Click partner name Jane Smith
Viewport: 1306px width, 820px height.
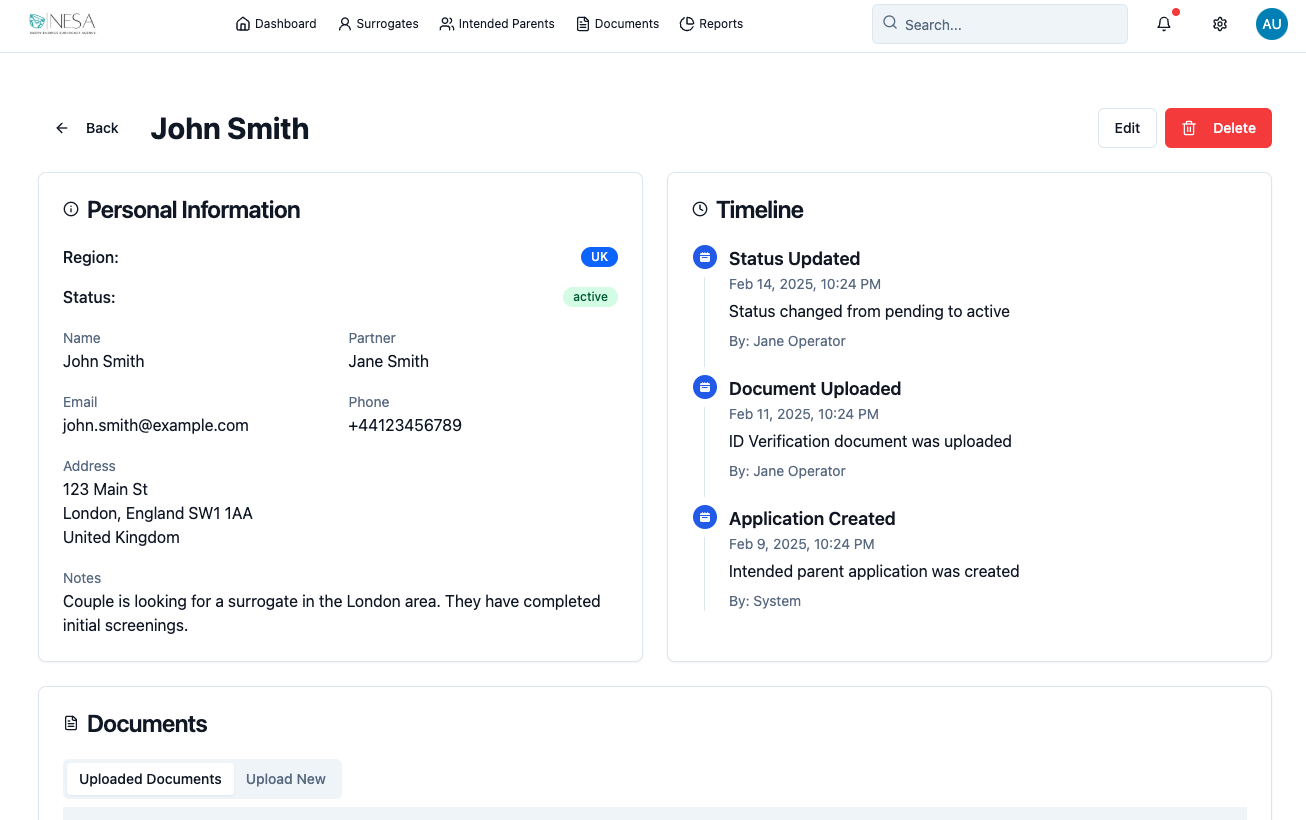(388, 361)
